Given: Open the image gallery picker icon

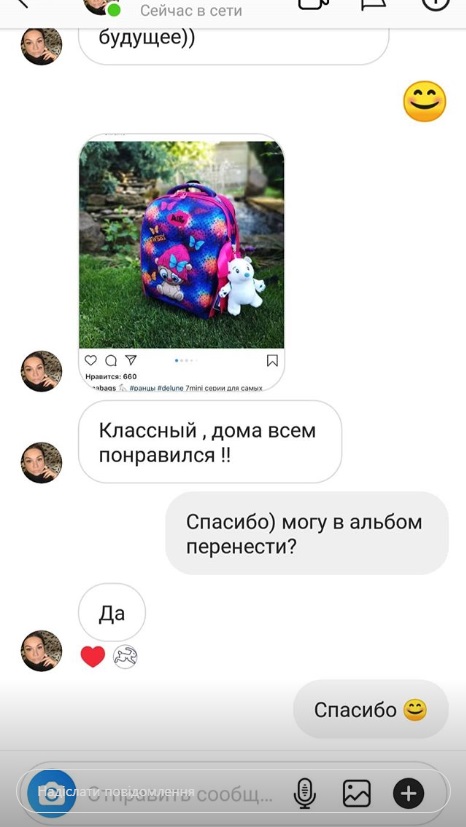Looking at the screenshot, I should 357,793.
